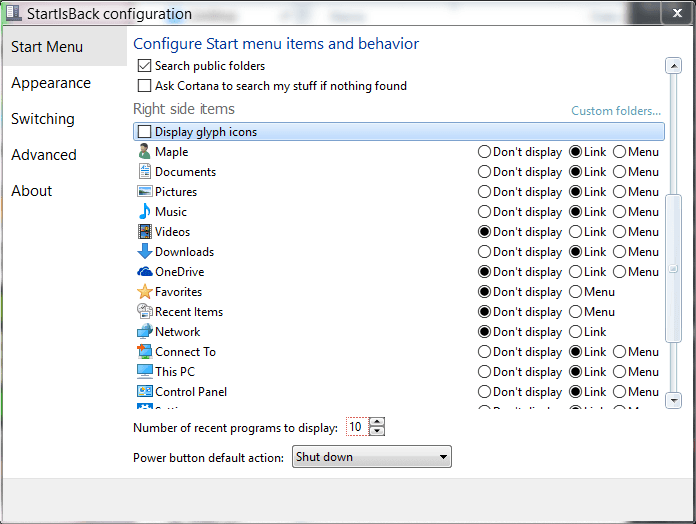
Task: Decrease recent programs count with down arrow
Action: point(377,431)
